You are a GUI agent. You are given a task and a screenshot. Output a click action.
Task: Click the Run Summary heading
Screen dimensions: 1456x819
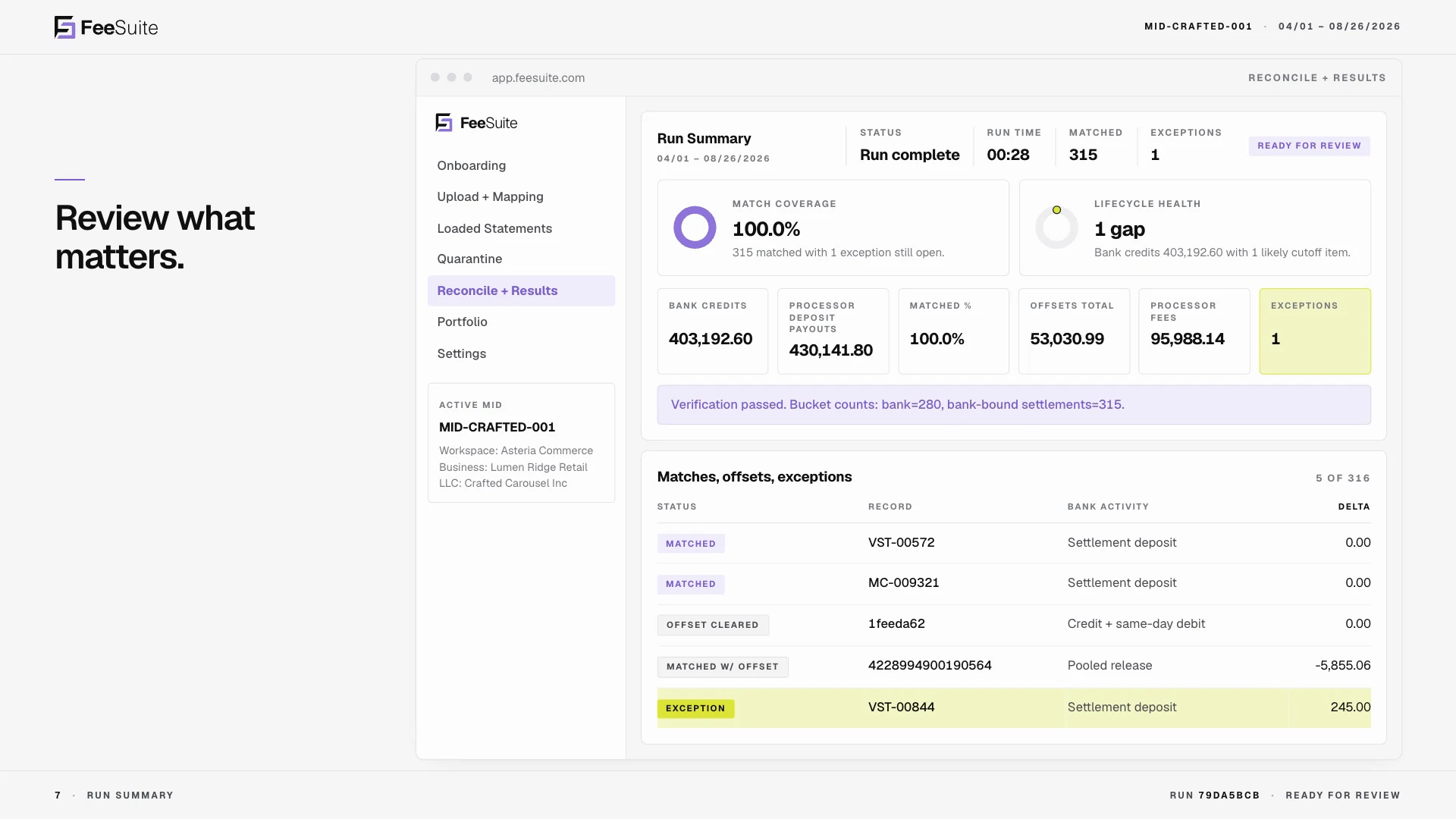pos(704,138)
